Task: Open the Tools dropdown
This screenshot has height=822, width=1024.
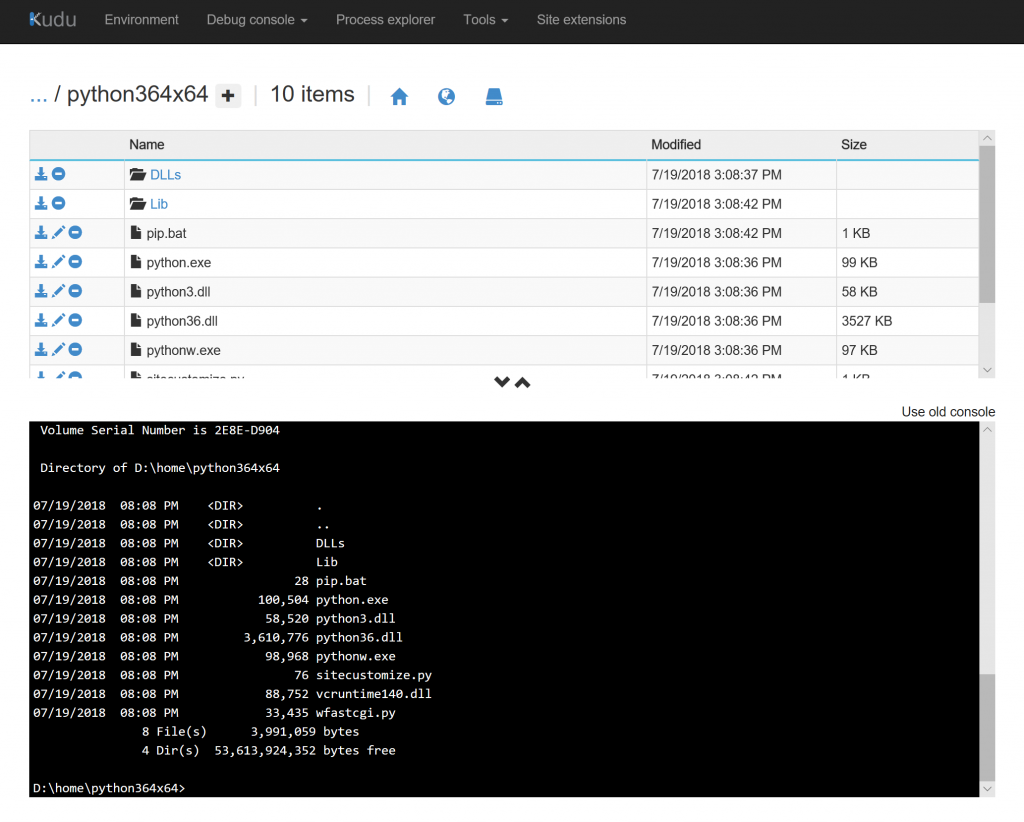Action: pos(485,19)
